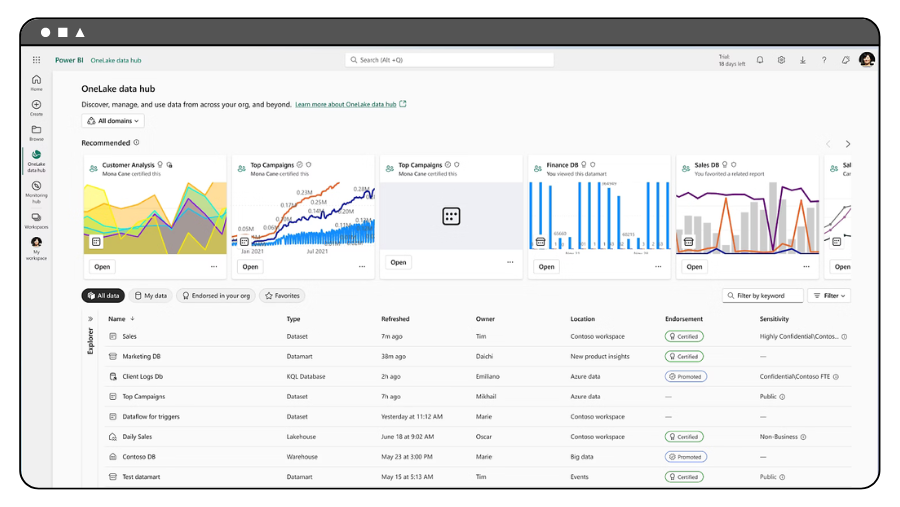
Task: Click the download icon in header
Action: 802,60
